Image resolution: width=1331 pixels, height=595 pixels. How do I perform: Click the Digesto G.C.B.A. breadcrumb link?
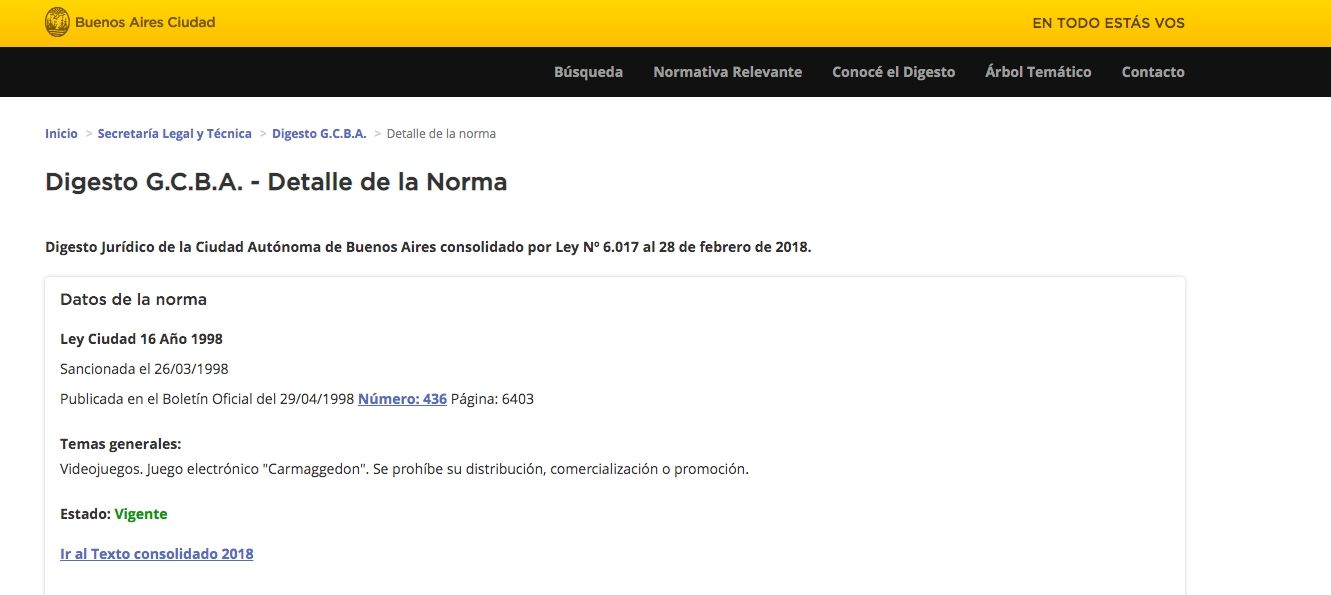point(319,134)
